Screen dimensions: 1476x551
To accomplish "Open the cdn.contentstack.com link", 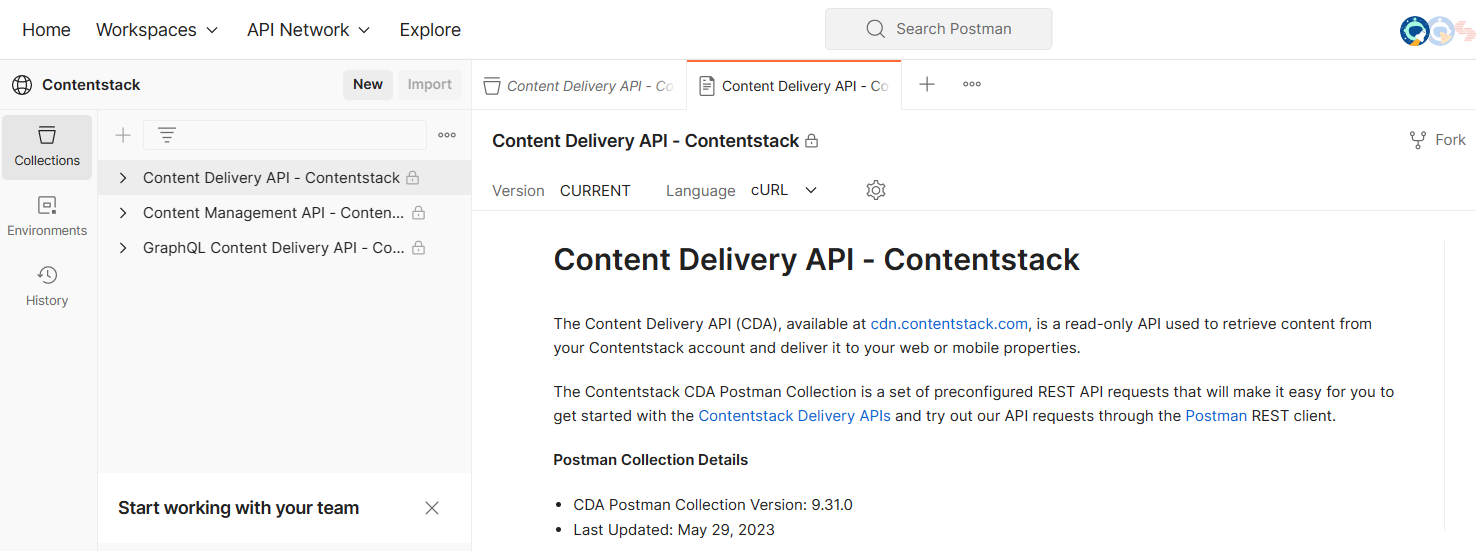I will (x=951, y=324).
